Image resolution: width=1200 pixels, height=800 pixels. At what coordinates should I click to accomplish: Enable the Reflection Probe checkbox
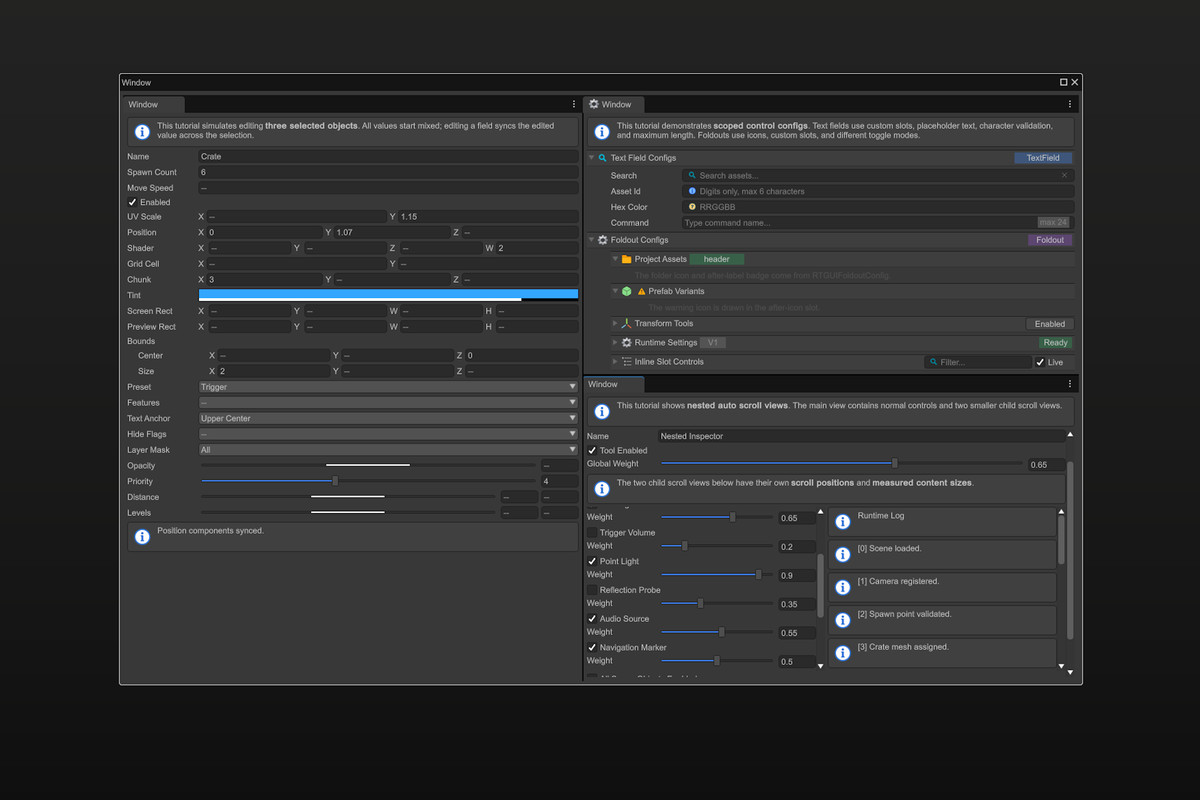click(592, 590)
